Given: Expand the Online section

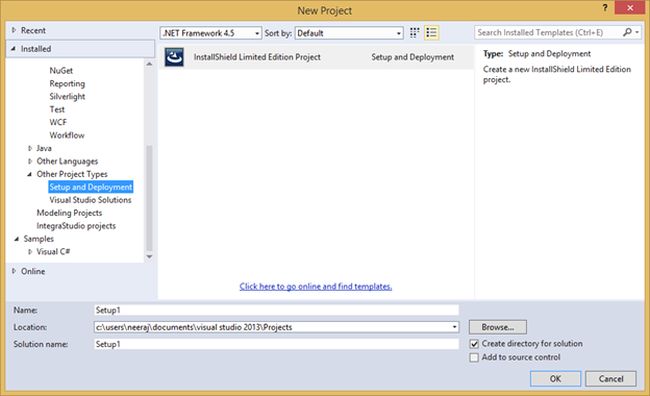Looking at the screenshot, I should pos(14,271).
